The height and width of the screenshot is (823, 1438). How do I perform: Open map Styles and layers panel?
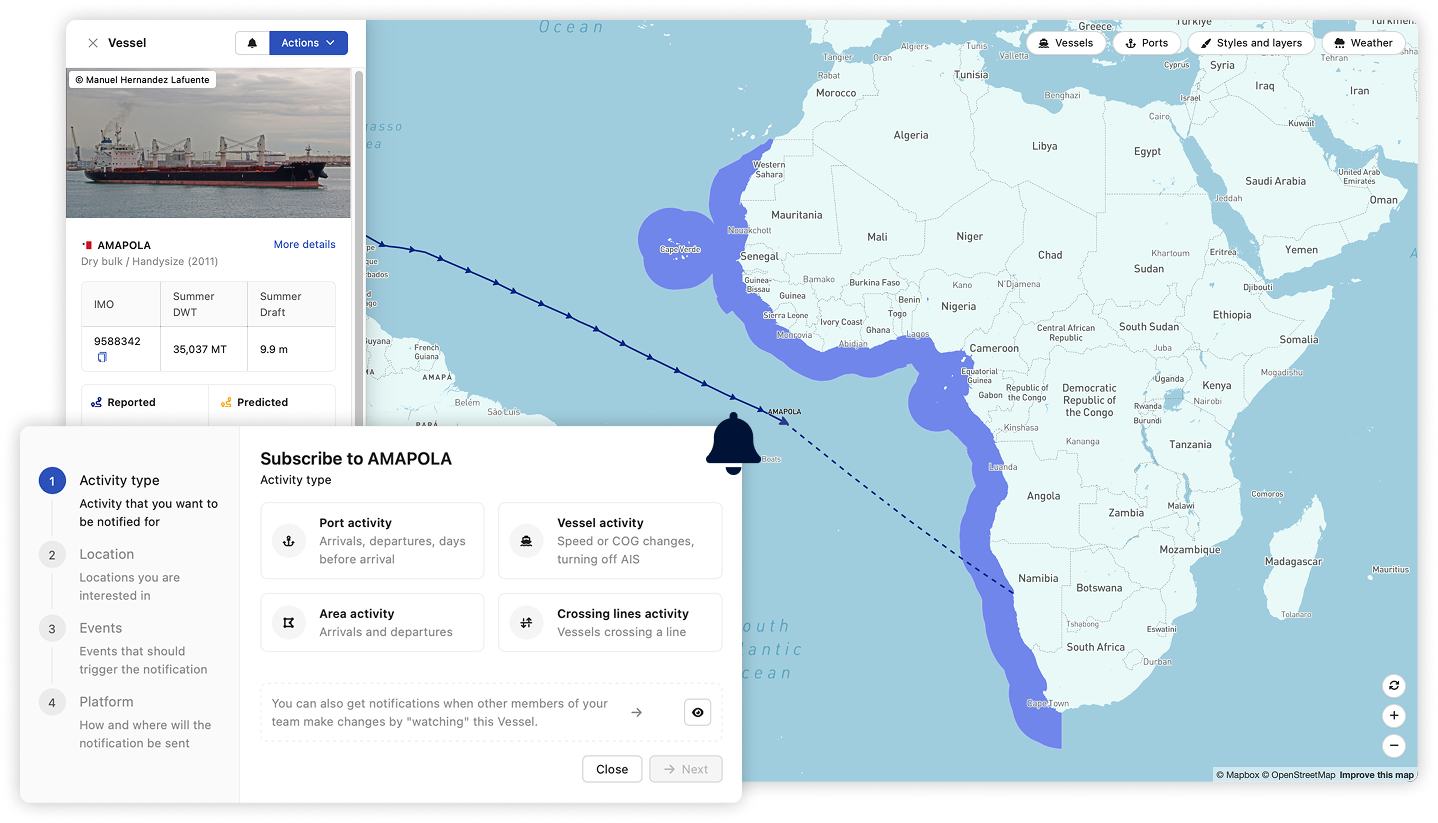[1251, 42]
